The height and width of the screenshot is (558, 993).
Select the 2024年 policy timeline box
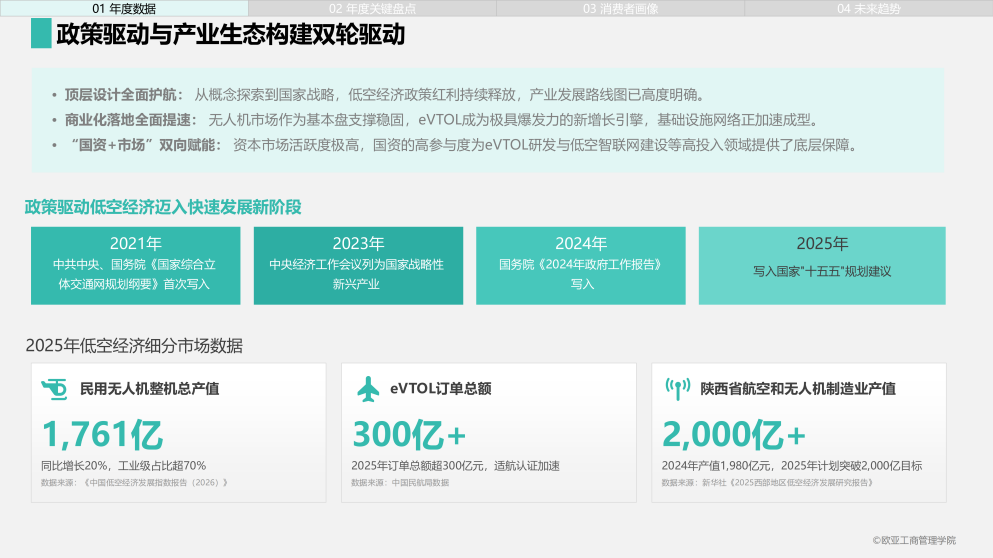pos(581,266)
